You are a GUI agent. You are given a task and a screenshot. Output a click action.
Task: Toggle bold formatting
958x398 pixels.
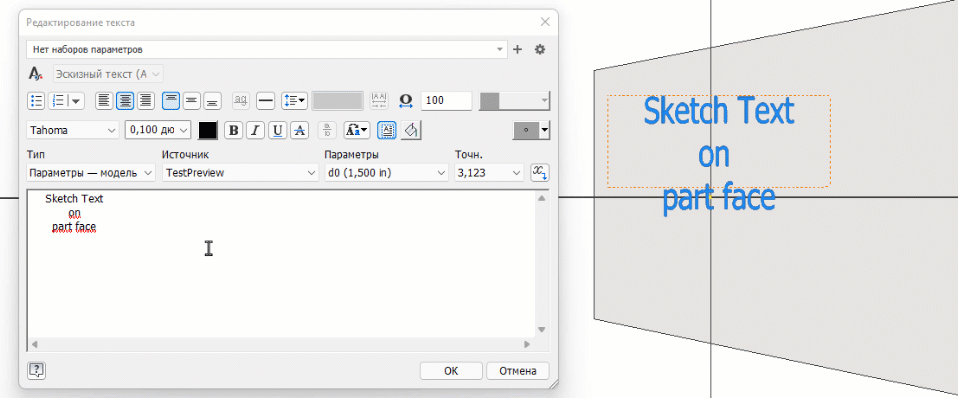(233, 130)
